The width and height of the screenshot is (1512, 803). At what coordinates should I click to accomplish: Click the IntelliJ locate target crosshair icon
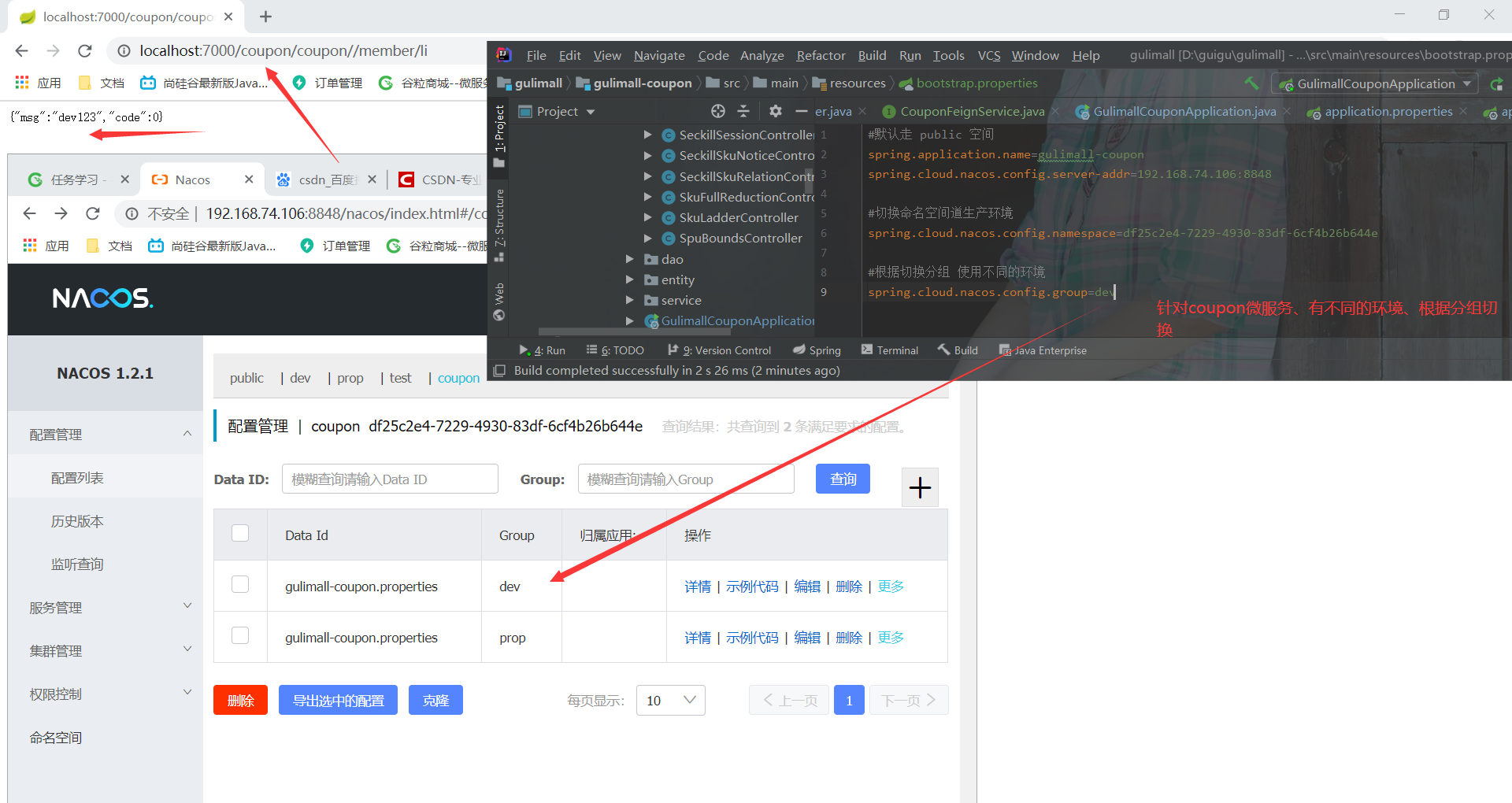(x=717, y=111)
